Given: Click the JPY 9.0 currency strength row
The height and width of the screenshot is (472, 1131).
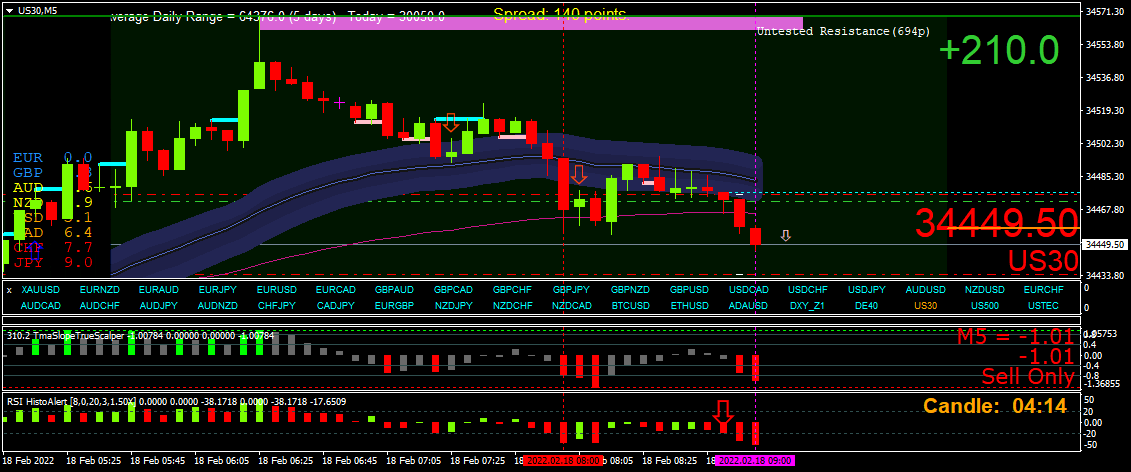Looking at the screenshot, I should [x=53, y=262].
